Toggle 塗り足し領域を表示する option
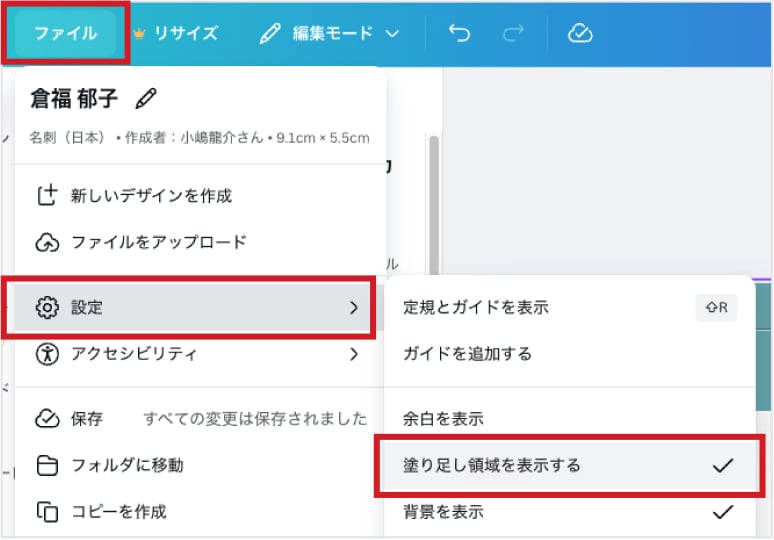This screenshot has width=774, height=540. [566, 465]
